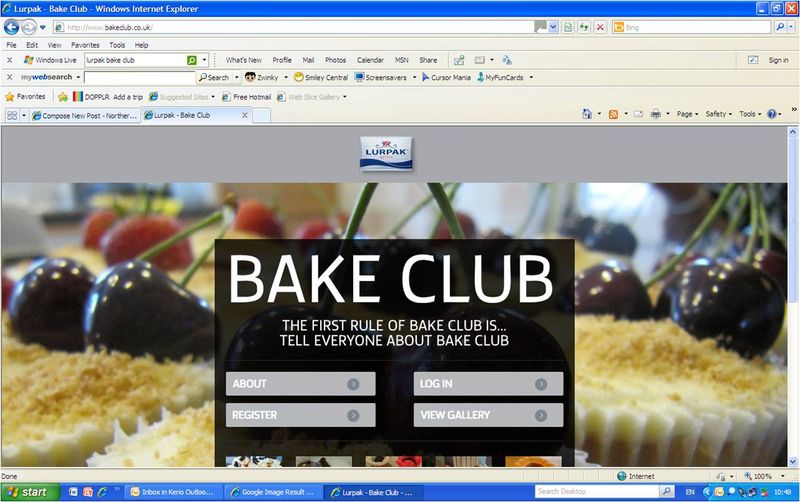Image resolution: width=800 pixels, height=502 pixels.
Task: Close the Lurpak - Bake Club tab
Action: (244, 115)
